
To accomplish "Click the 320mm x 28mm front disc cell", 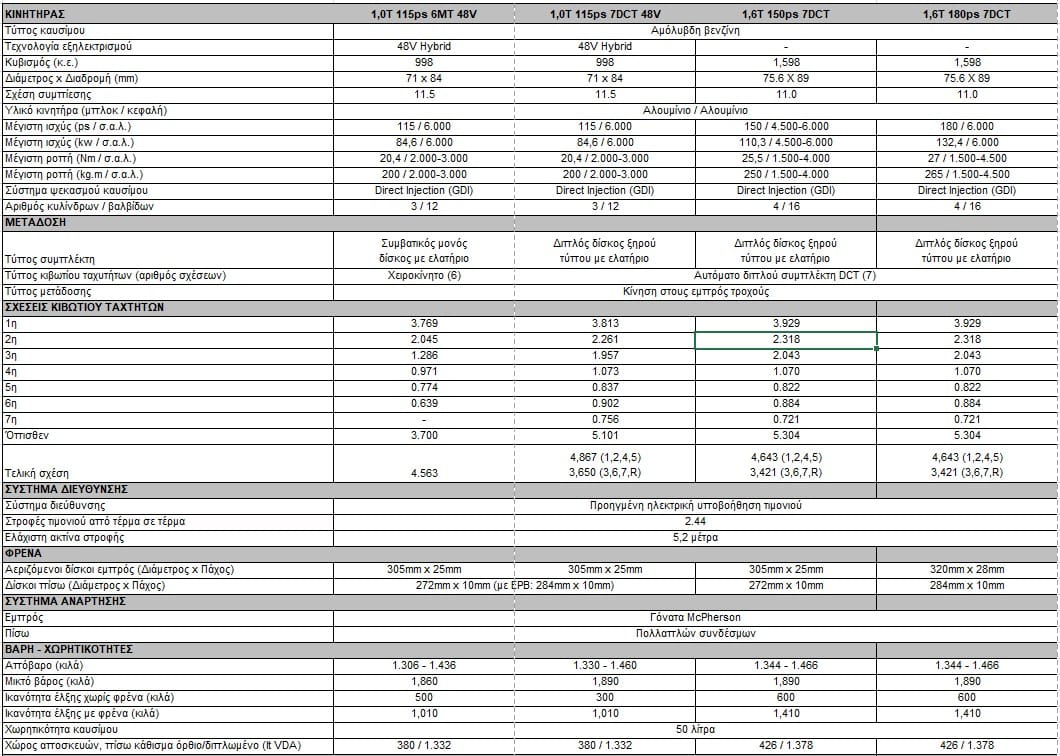I will click(966, 569).
